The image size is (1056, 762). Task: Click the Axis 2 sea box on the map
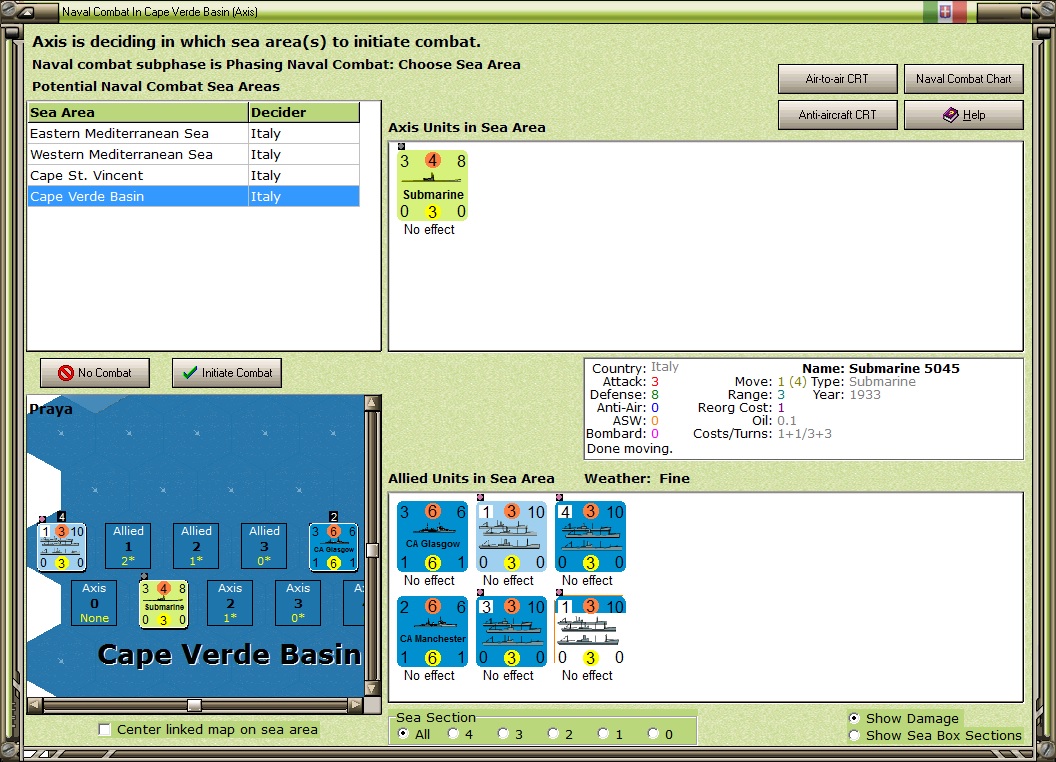tap(230, 603)
